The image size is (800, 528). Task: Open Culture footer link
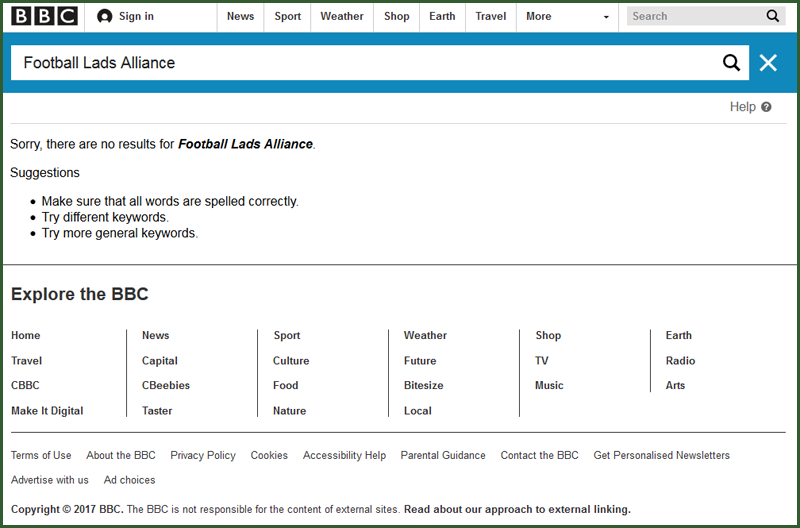pyautogui.click(x=291, y=361)
